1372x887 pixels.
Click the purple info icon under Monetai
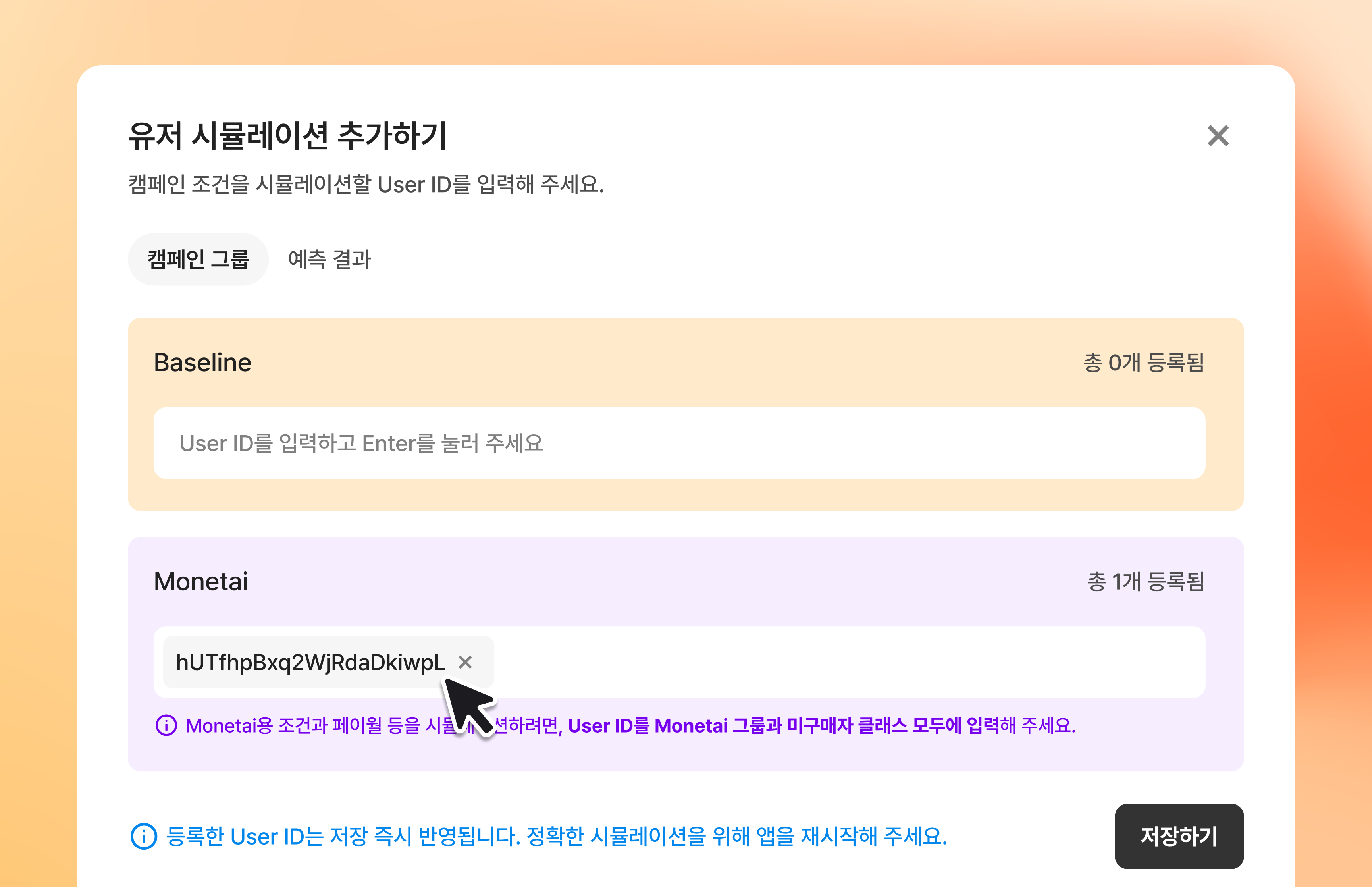point(166,725)
